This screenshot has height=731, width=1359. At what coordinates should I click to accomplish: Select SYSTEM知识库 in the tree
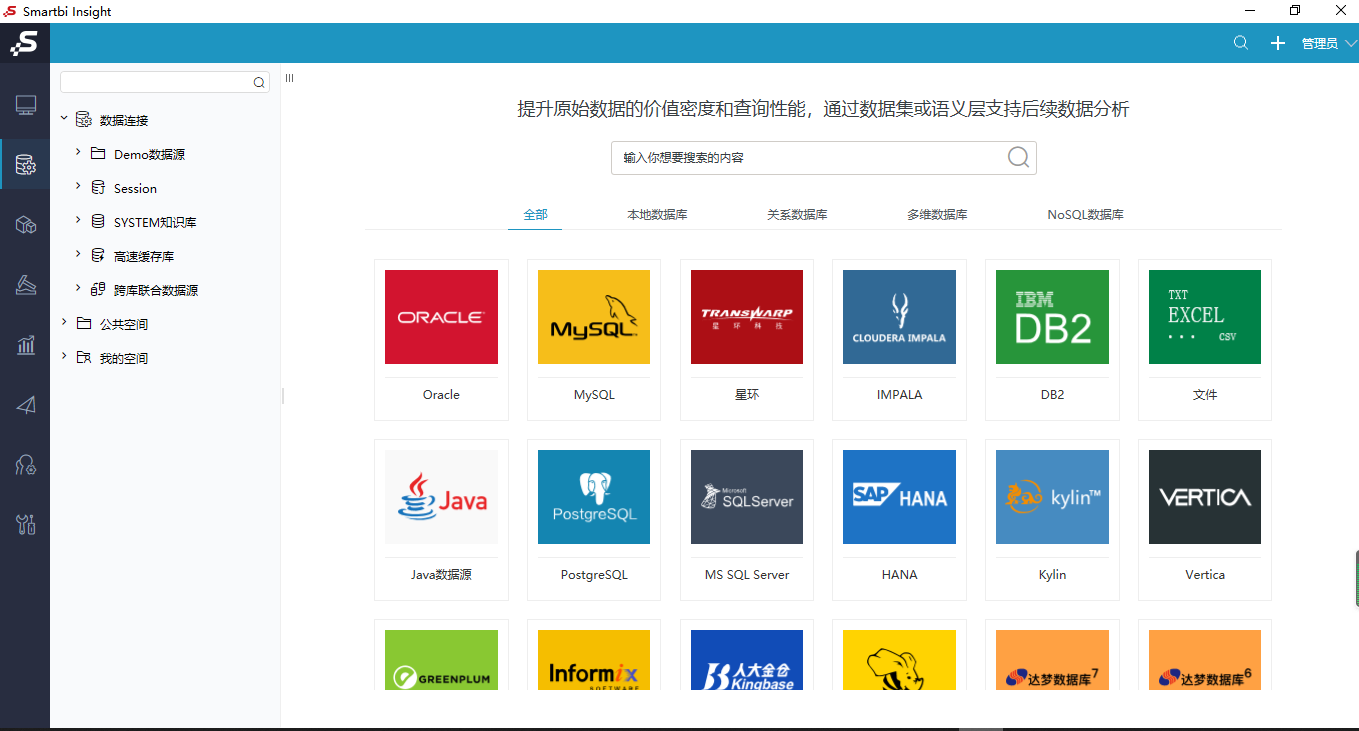click(x=155, y=222)
